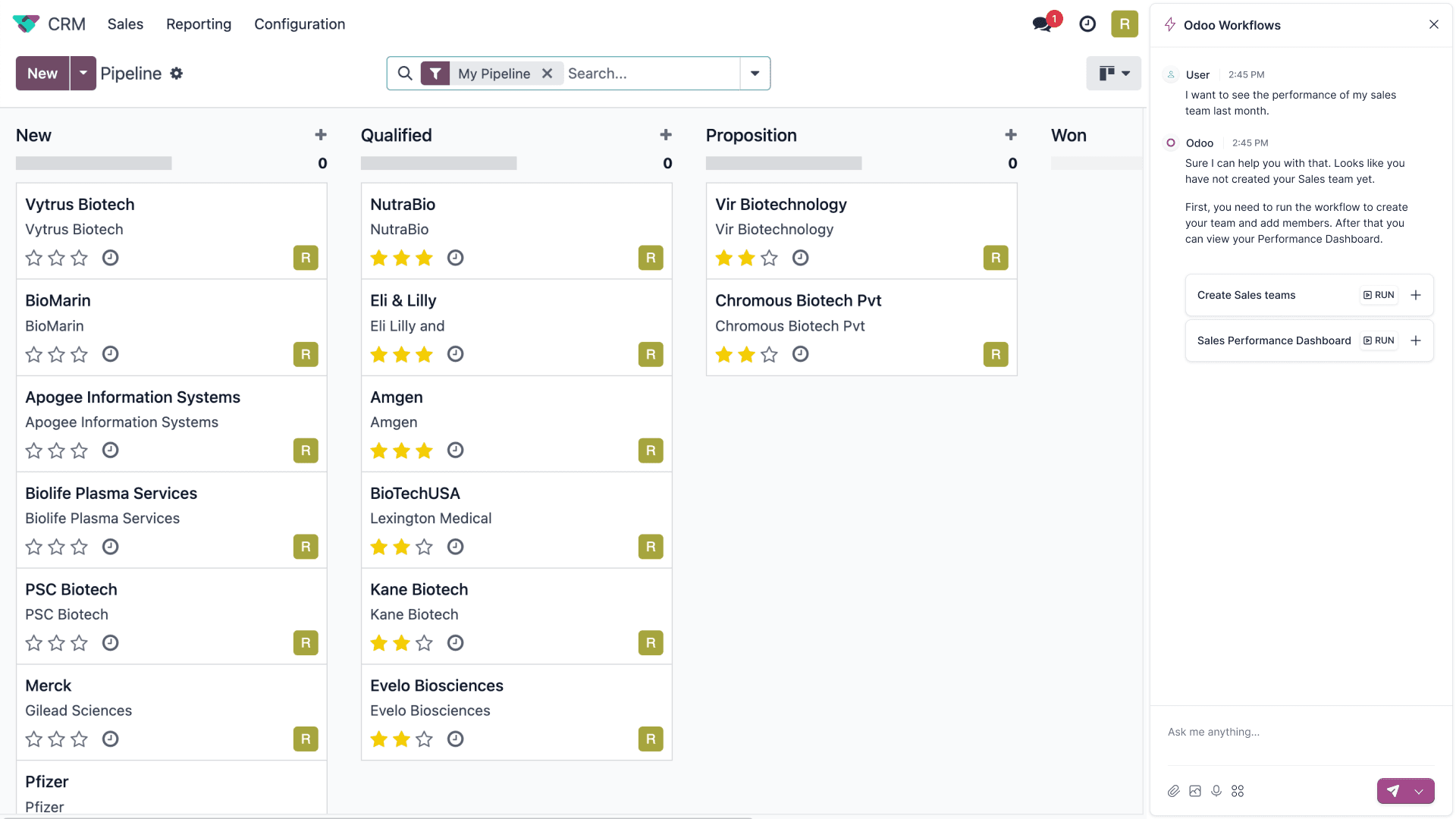Open the Biolife Plasma Services card

171,519
